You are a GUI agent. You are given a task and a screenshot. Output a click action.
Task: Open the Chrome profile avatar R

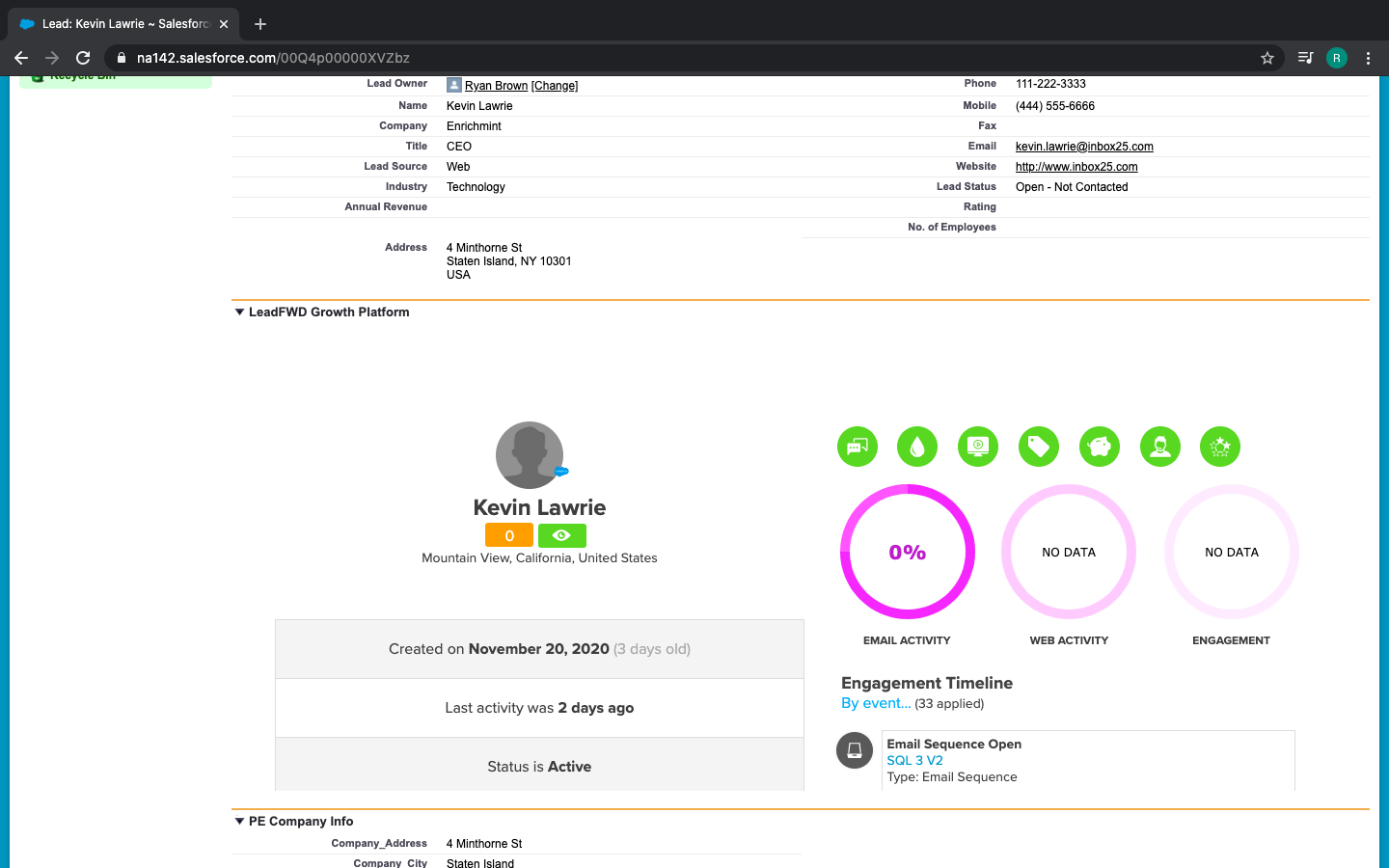(1337, 58)
